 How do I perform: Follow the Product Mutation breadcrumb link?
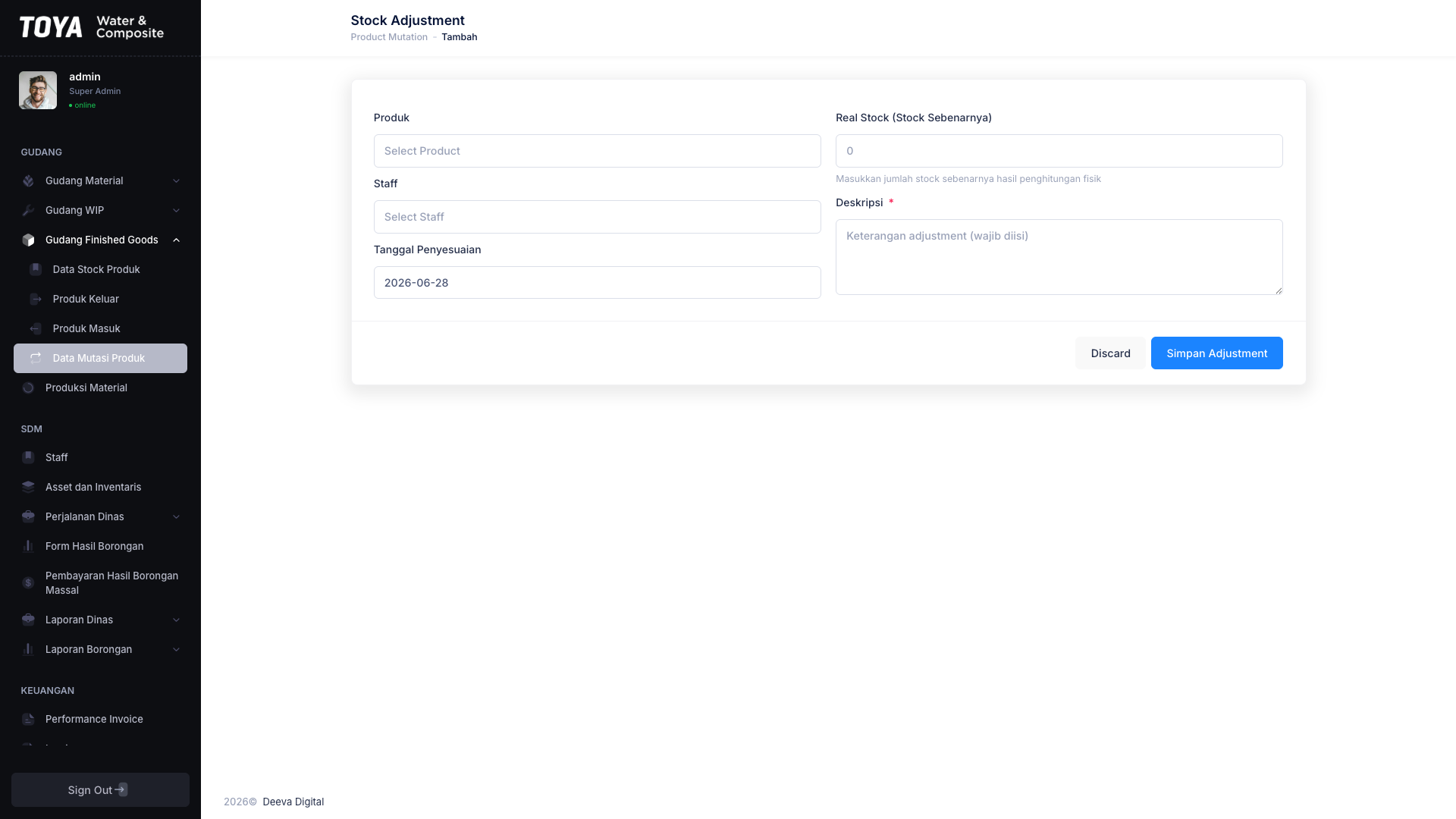(x=389, y=37)
